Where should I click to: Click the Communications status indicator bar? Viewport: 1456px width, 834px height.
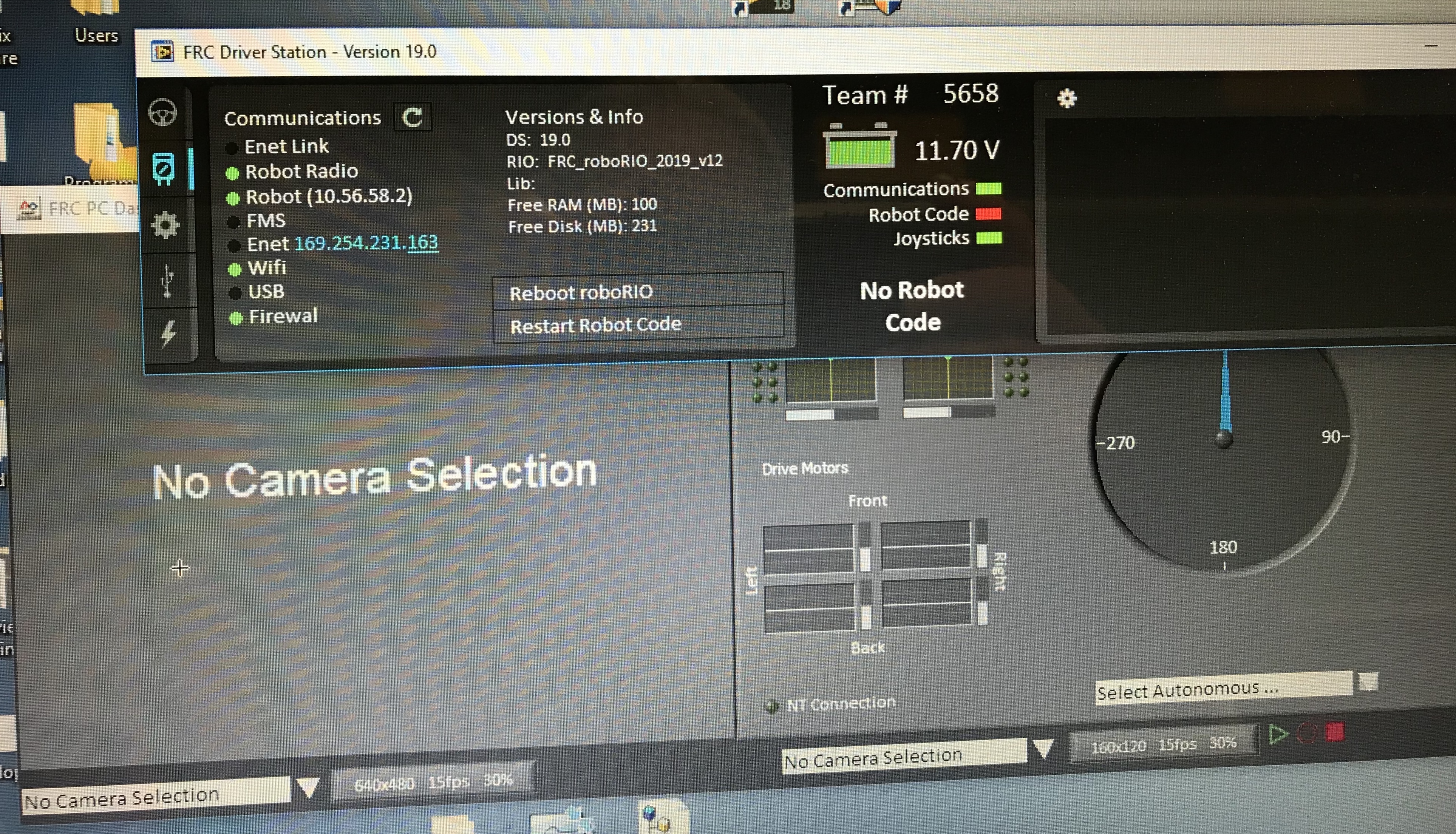pos(989,188)
